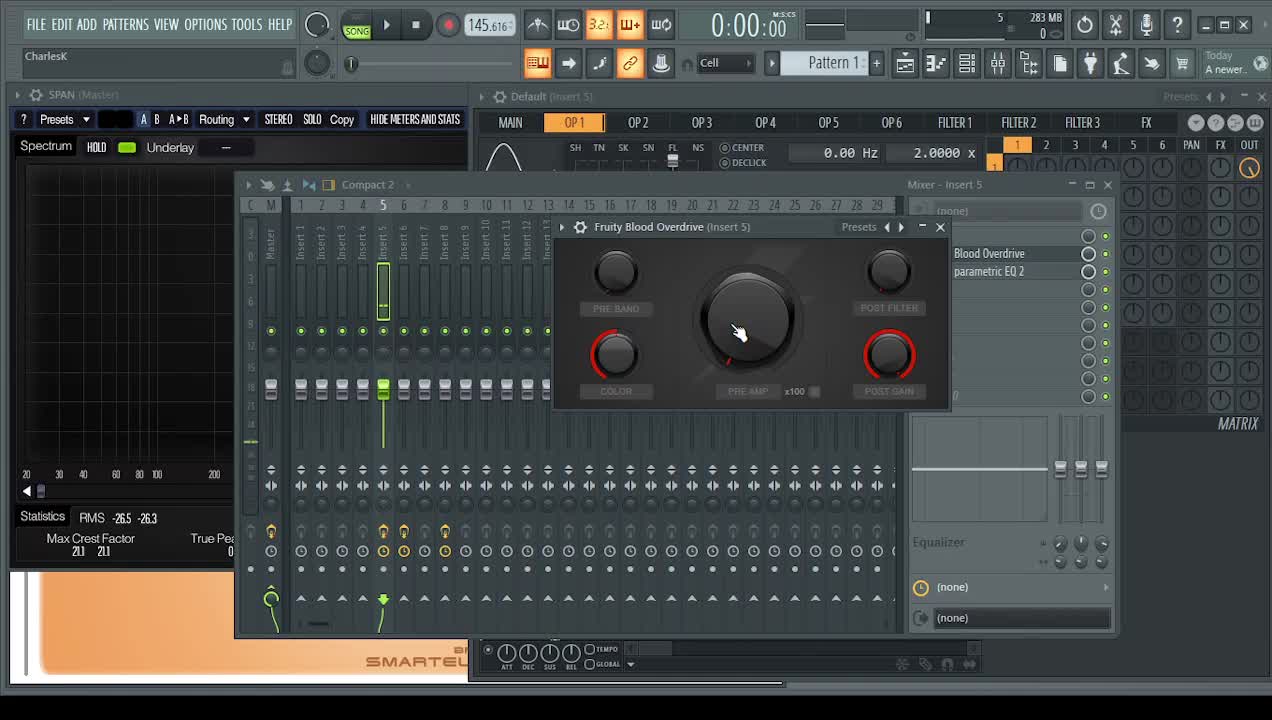Toggle the x100 switch in Blood Overdrive
1272x720 pixels.
click(814, 391)
